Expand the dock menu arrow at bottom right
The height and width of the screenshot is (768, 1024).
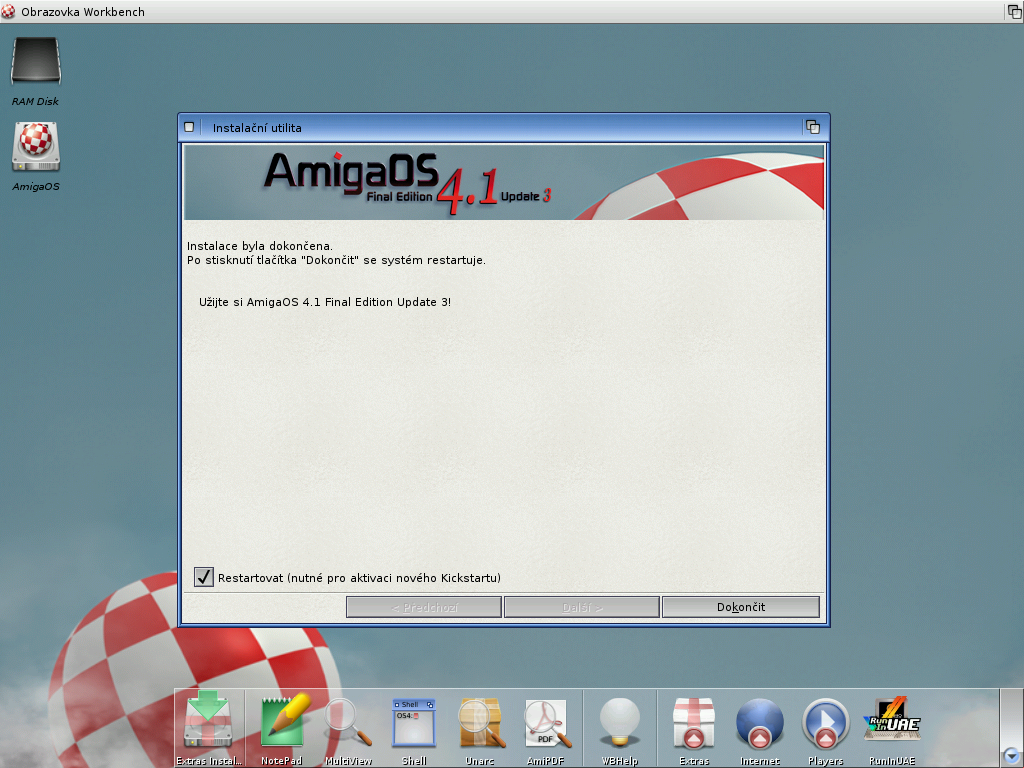point(1011,756)
